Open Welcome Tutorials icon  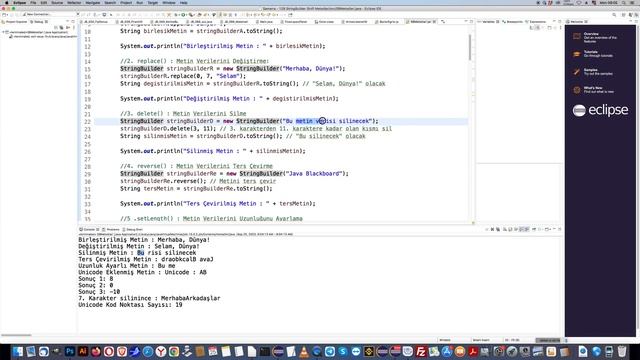click(577, 54)
